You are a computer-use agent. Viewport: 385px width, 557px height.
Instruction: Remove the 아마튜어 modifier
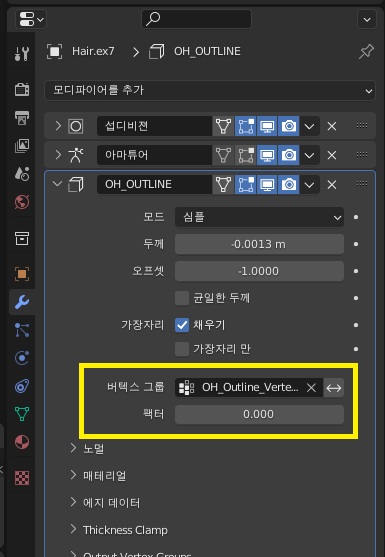click(332, 155)
